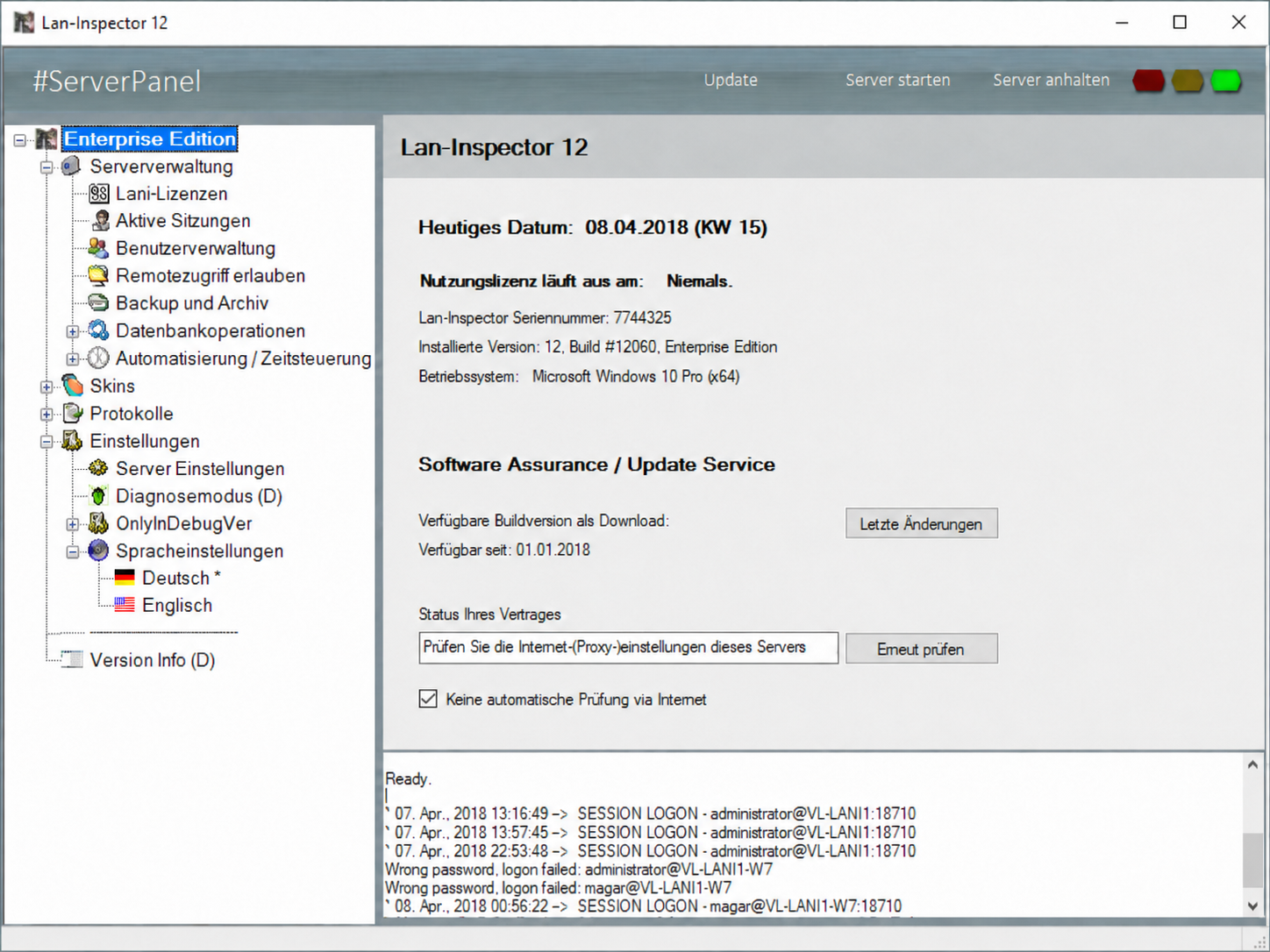Screen dimensions: 1270x952
Task: Click the Lani-Lizenzen icon
Action: pos(99,194)
